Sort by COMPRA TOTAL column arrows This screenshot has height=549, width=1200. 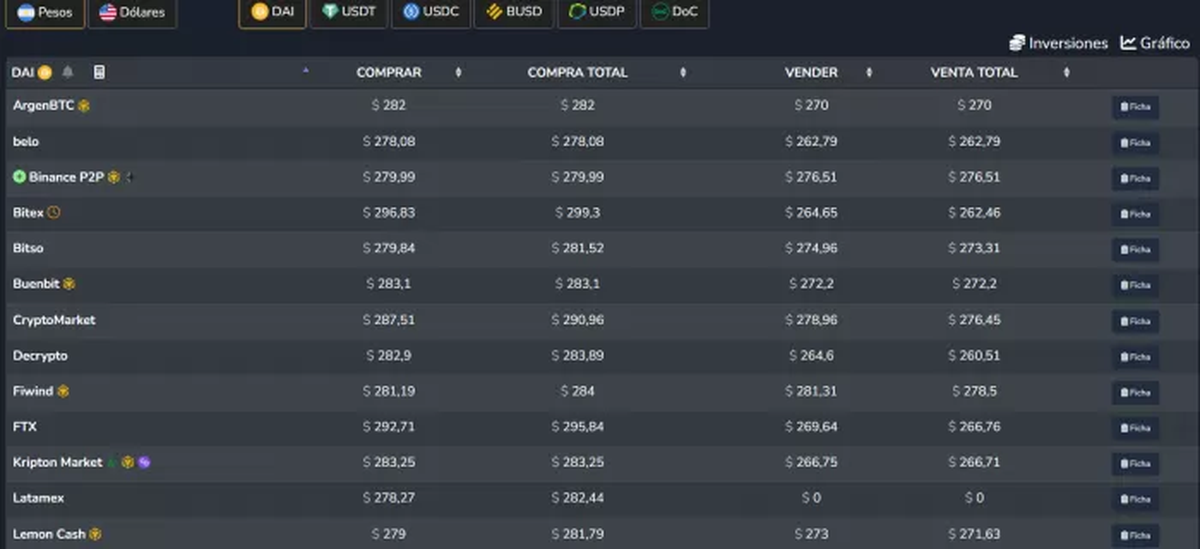tap(683, 72)
